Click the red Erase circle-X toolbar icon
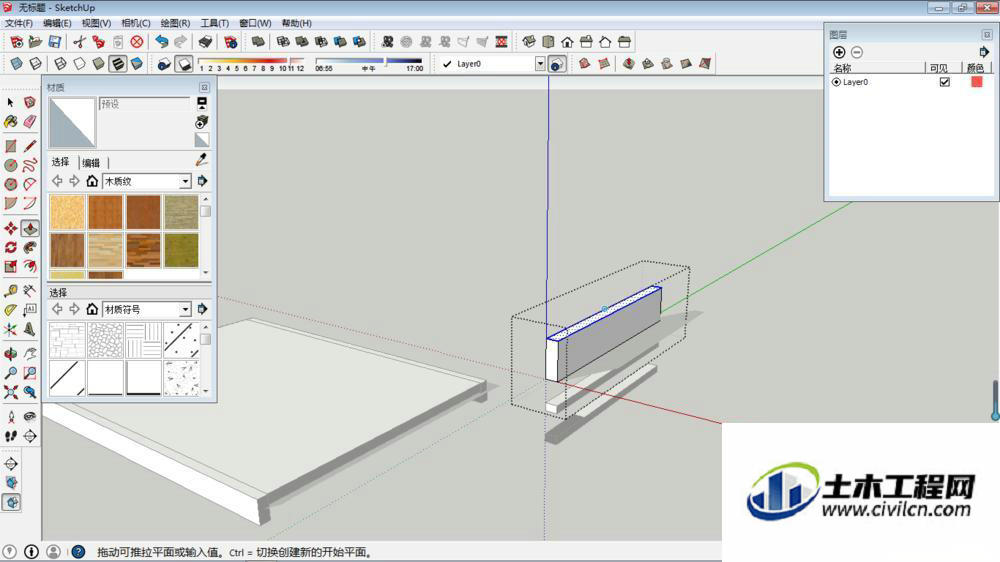Image resolution: width=1000 pixels, height=562 pixels. (x=136, y=42)
